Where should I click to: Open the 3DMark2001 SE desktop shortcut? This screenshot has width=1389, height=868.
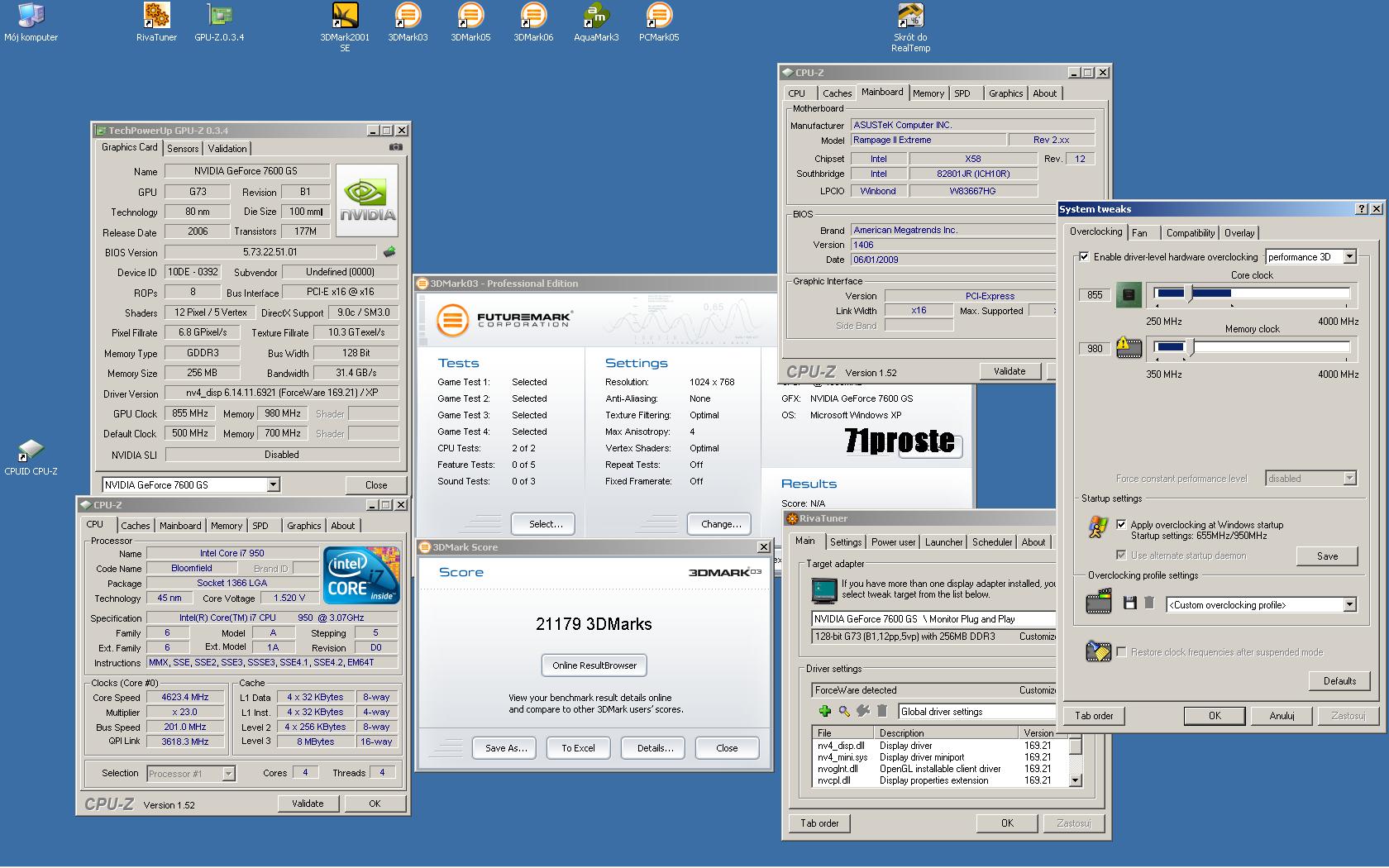tap(345, 28)
